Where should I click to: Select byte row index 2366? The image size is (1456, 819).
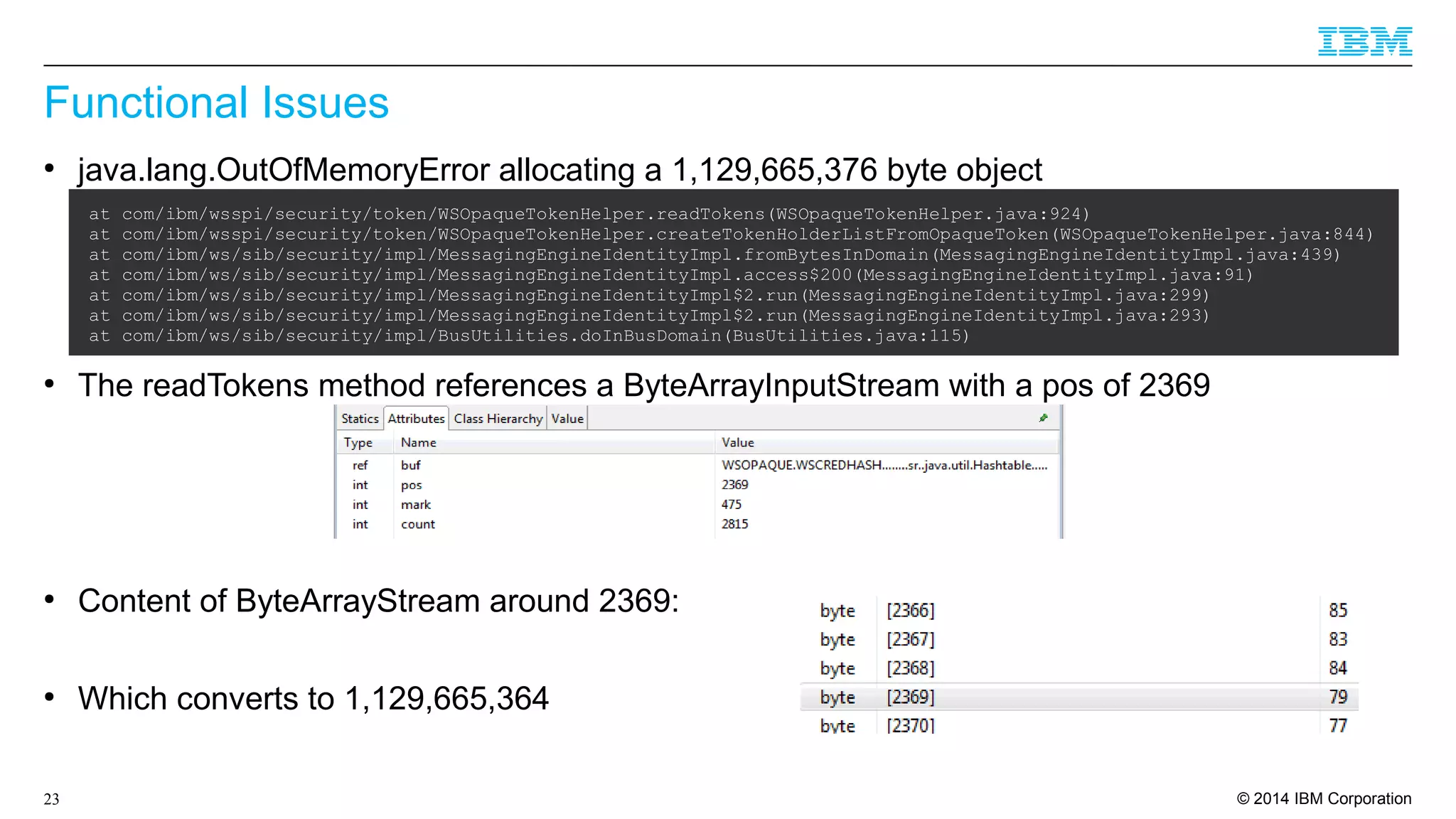(x=910, y=611)
